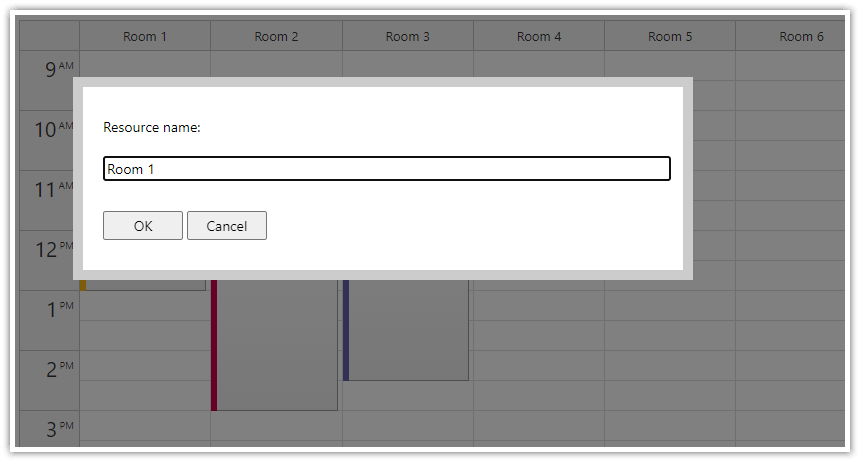Click the Room 5 cell at 2 PM

click(x=670, y=365)
